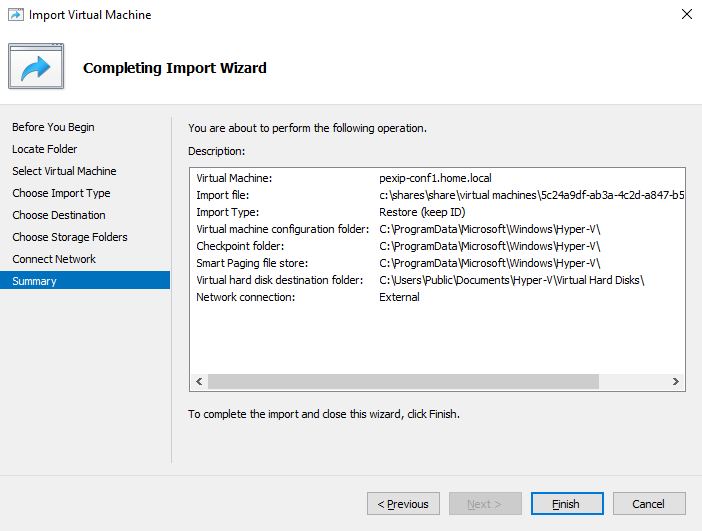The height and width of the screenshot is (531, 702).
Task: Select the Select Virtual Machine step
Action: point(64,171)
